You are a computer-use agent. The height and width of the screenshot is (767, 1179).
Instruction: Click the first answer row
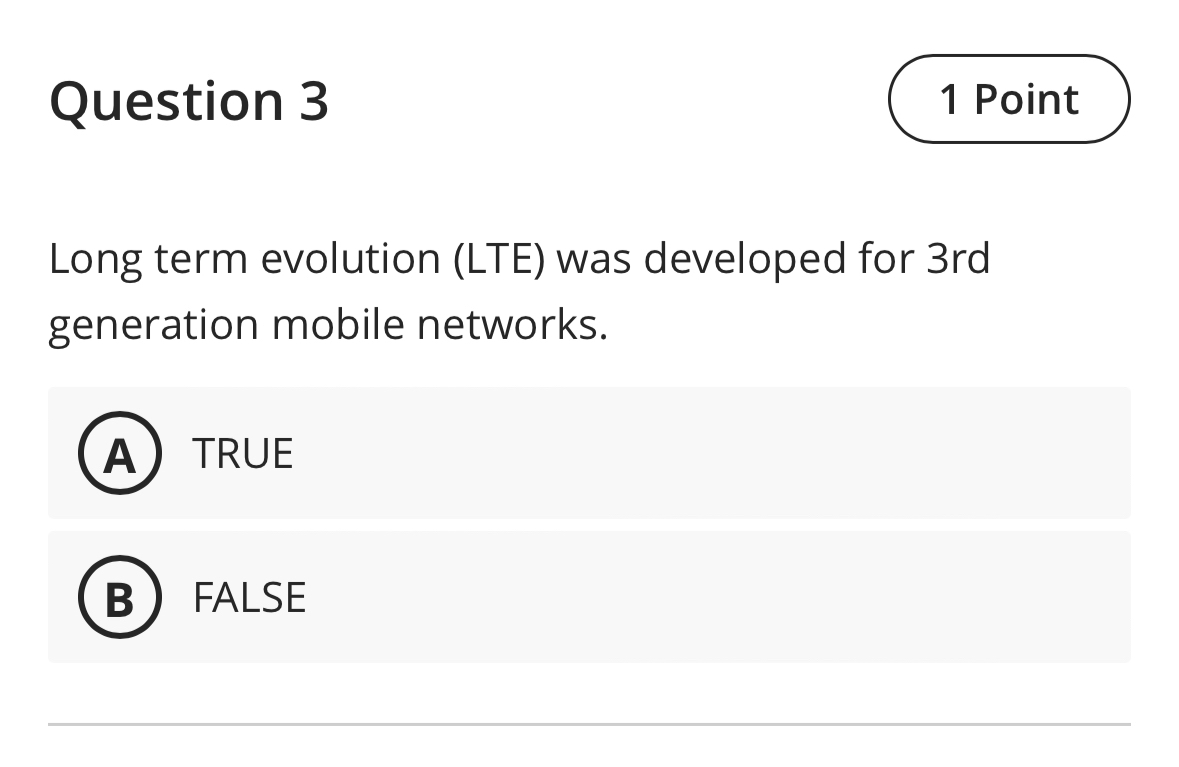pos(588,453)
